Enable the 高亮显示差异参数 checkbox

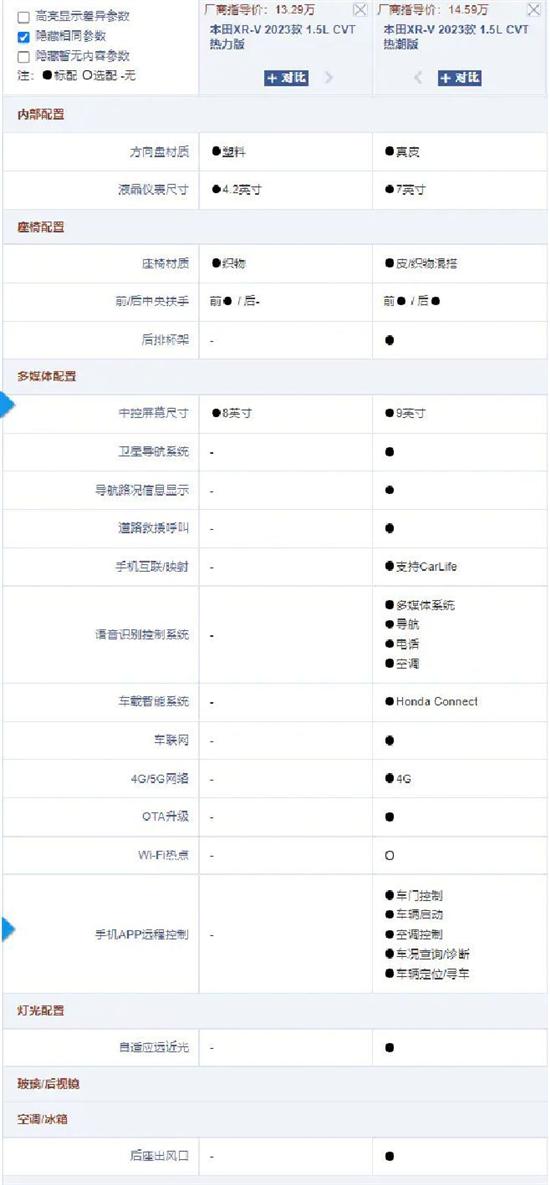coord(23,16)
